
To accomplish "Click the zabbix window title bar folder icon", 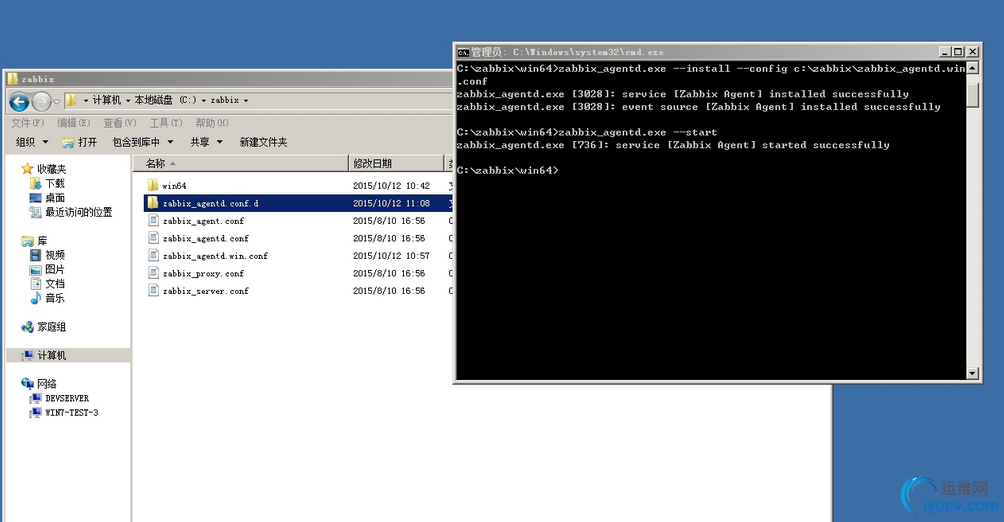I will click(13, 79).
